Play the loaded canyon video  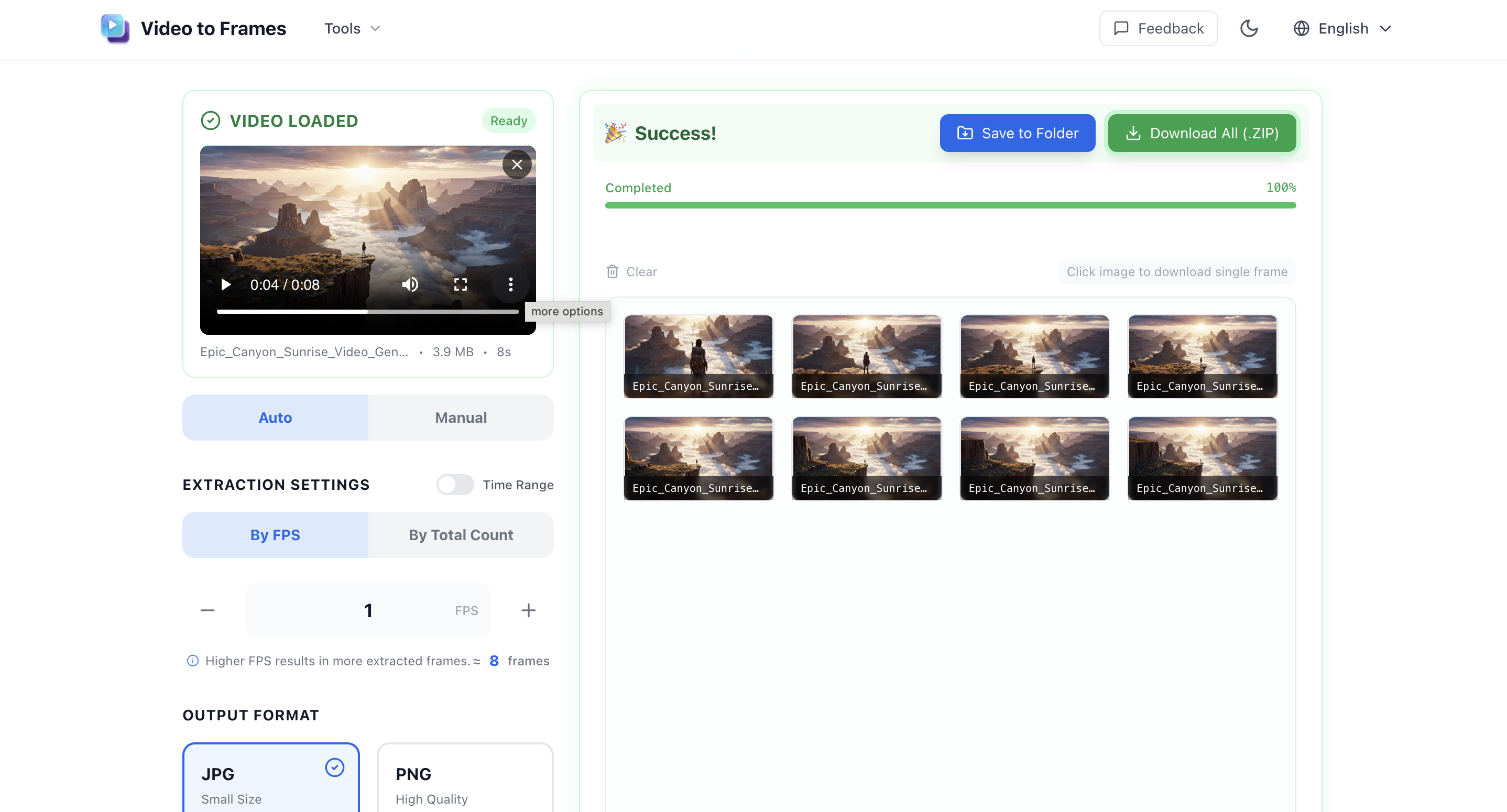(226, 285)
